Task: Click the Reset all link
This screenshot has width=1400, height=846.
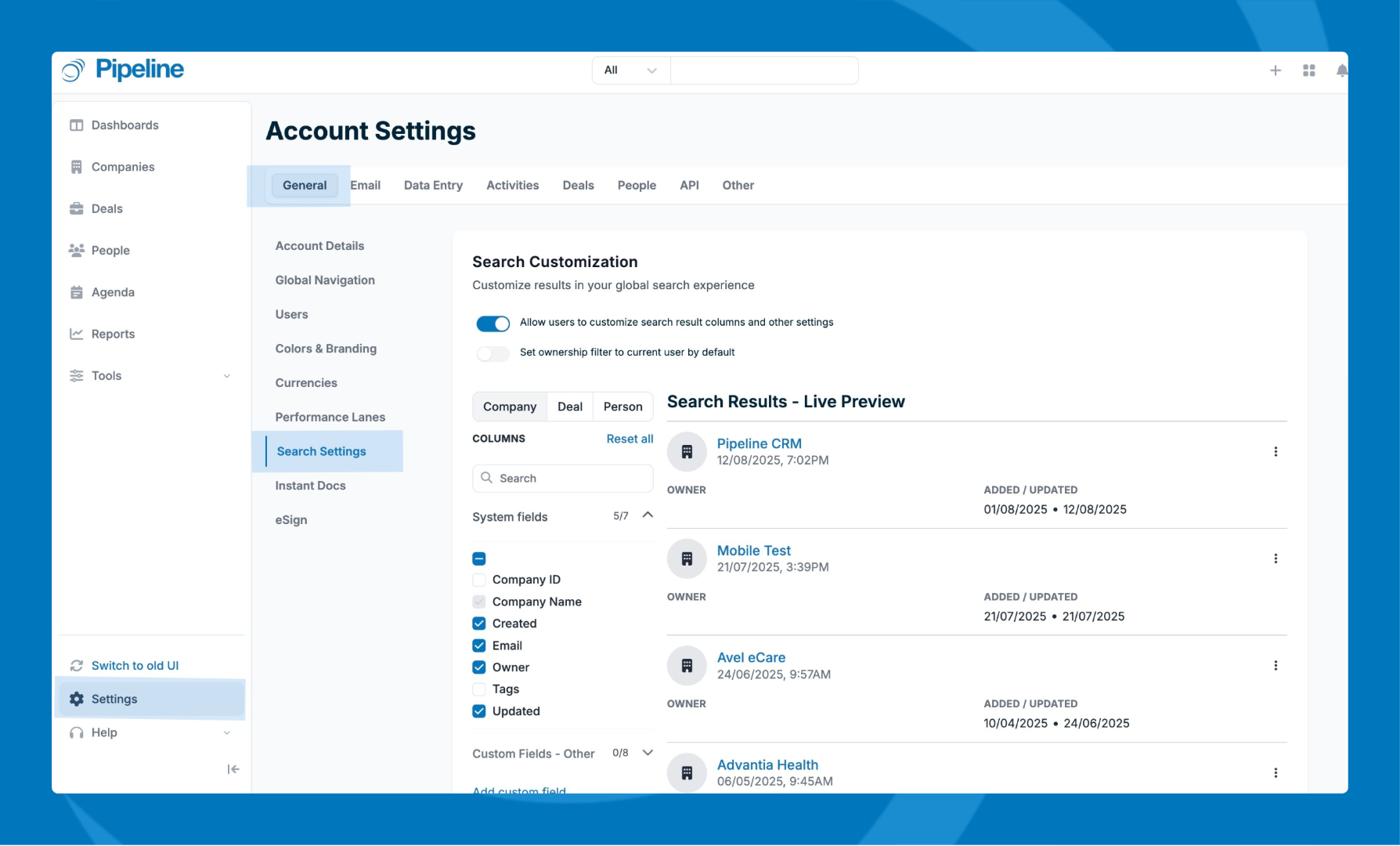Action: [x=630, y=439]
